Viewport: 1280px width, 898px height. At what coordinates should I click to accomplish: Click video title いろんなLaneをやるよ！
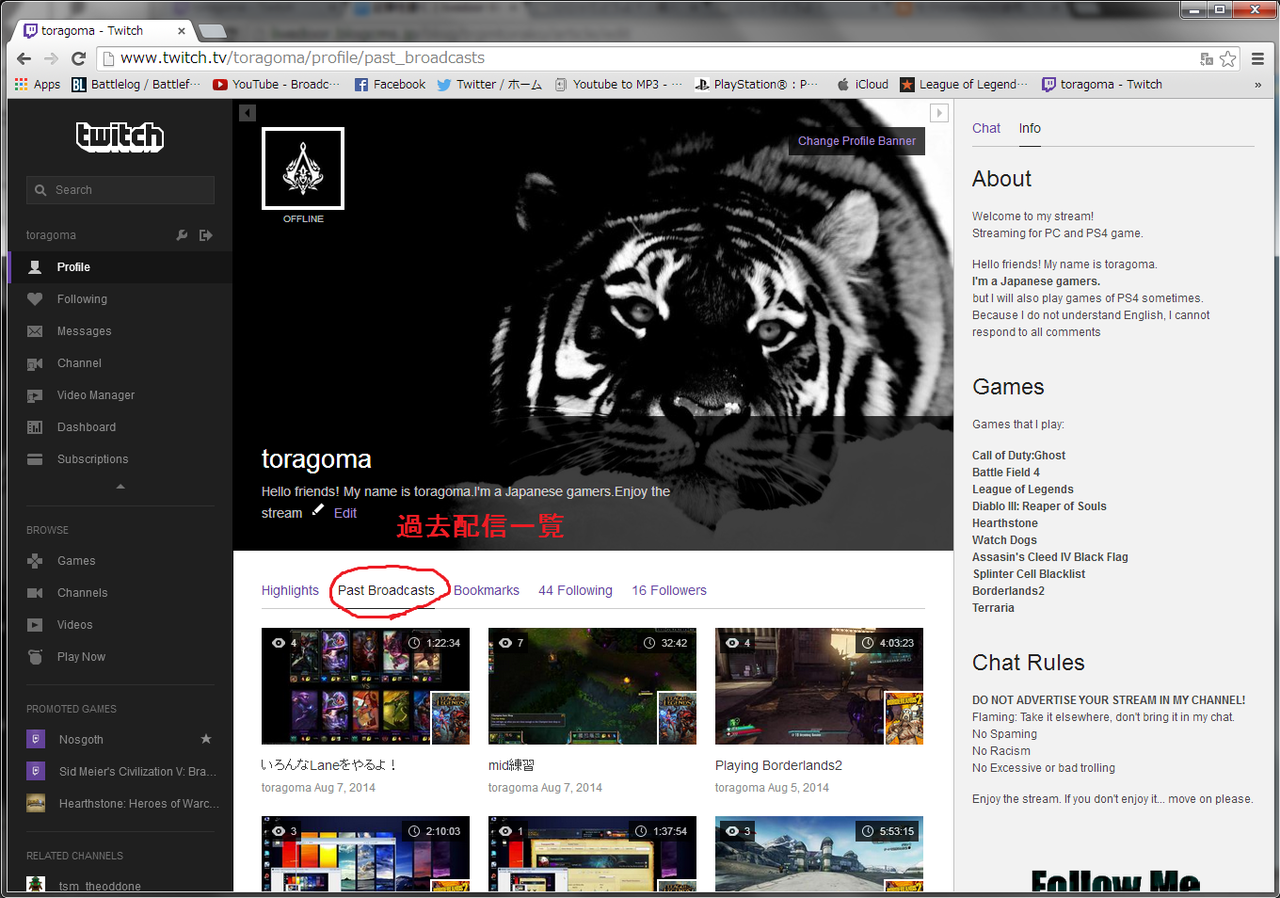point(330,765)
